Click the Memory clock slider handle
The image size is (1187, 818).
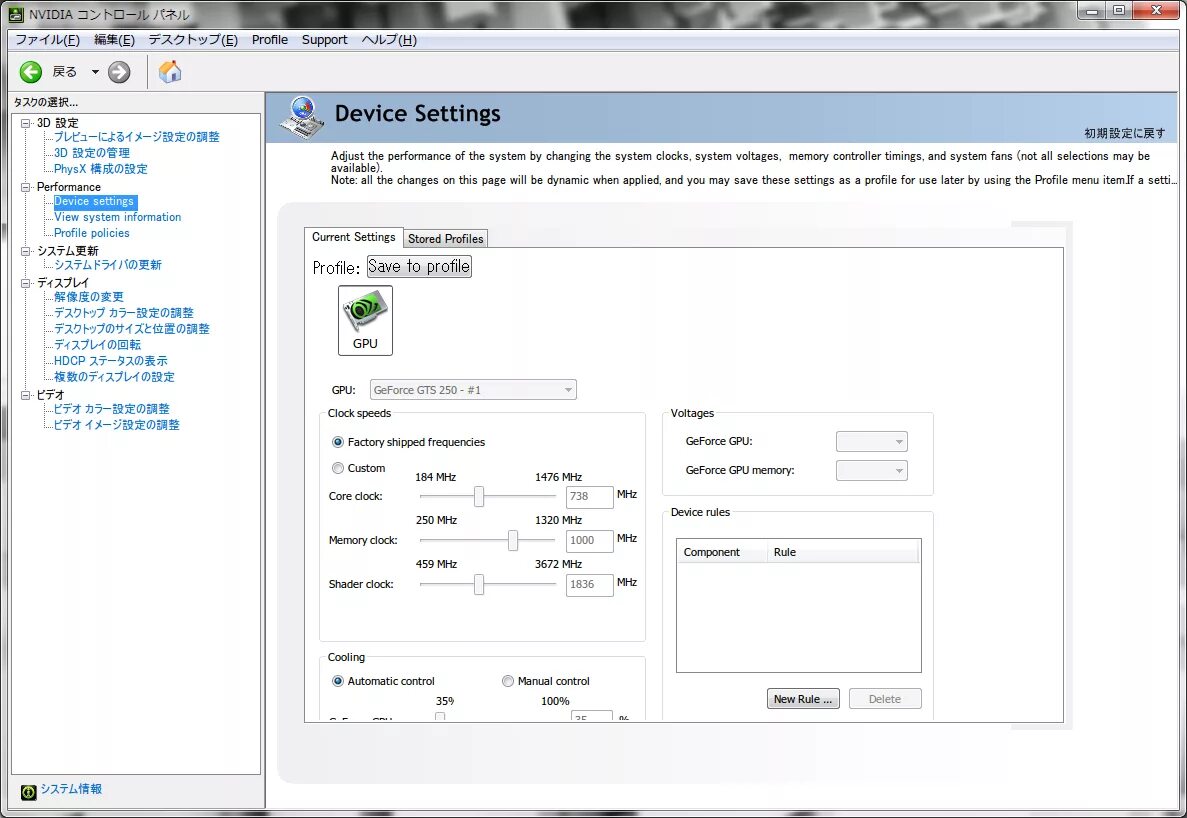pos(513,540)
